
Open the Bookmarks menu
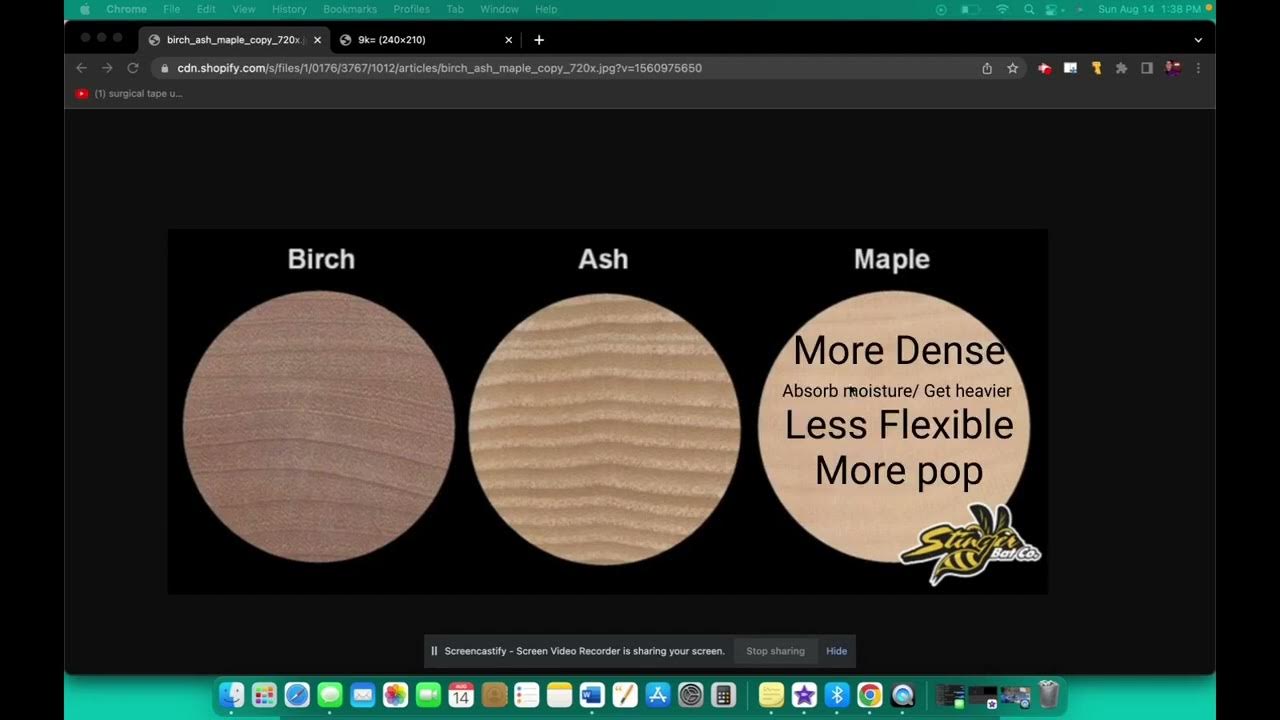click(350, 9)
